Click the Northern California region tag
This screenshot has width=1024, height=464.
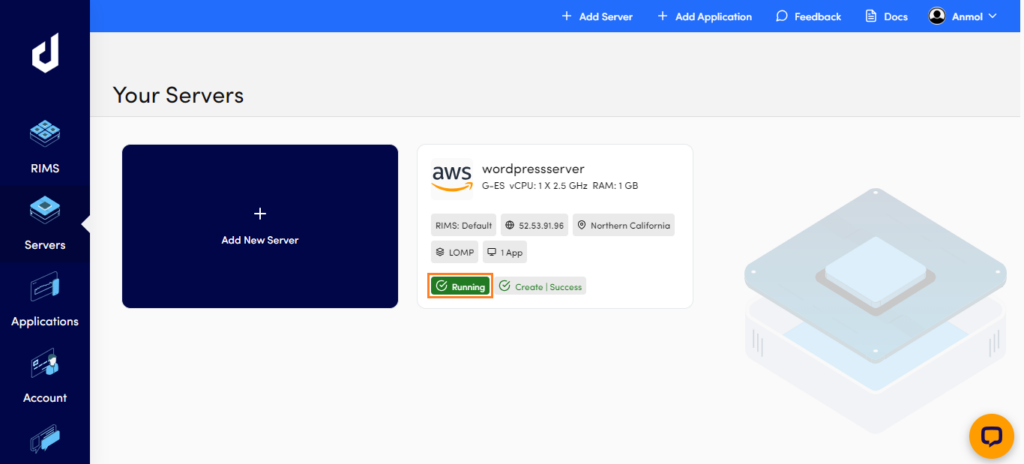tap(624, 225)
